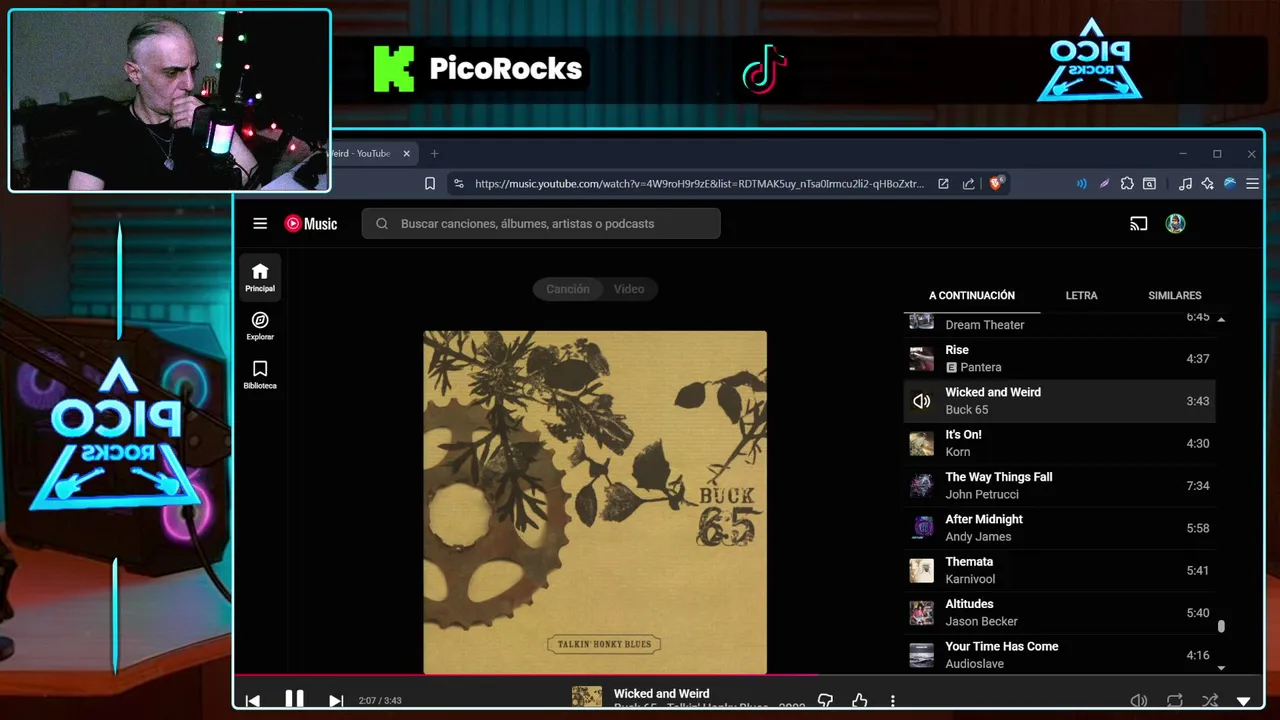The width and height of the screenshot is (1280, 720).
Task: Open a new browser tab
Action: pyautogui.click(x=434, y=153)
